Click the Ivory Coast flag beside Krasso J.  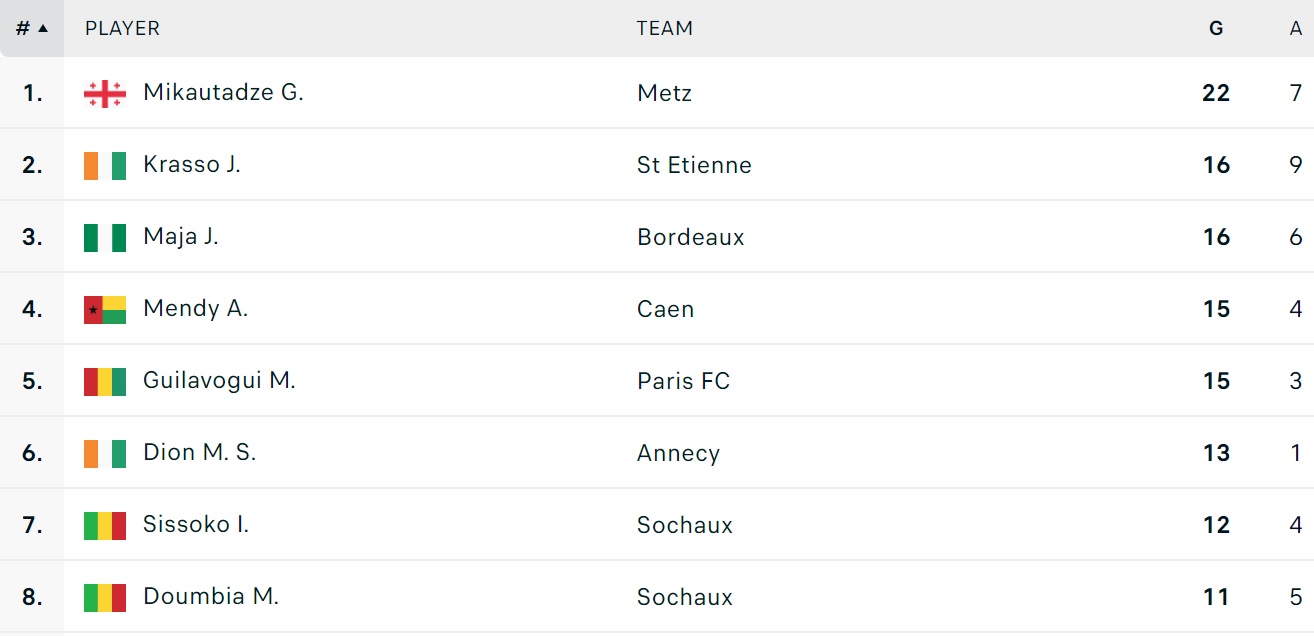[105, 166]
